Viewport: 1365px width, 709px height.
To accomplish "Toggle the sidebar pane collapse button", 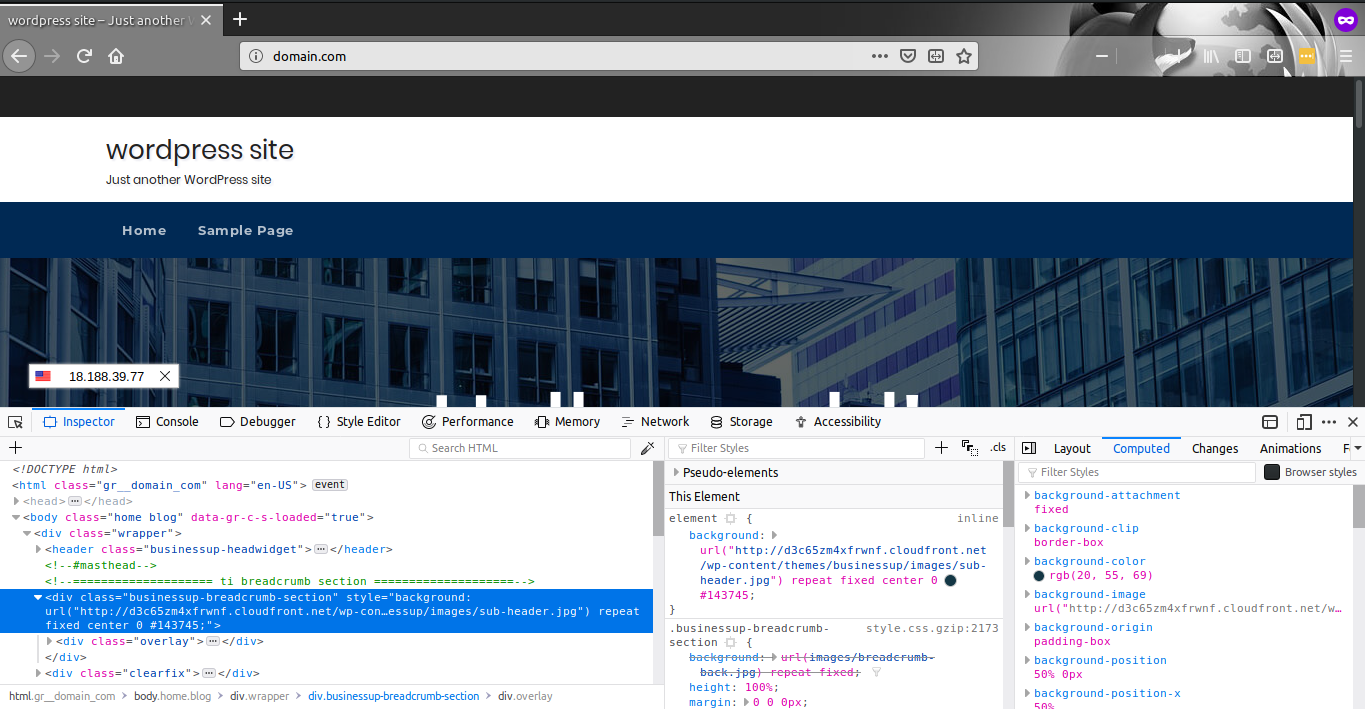I will (1029, 449).
